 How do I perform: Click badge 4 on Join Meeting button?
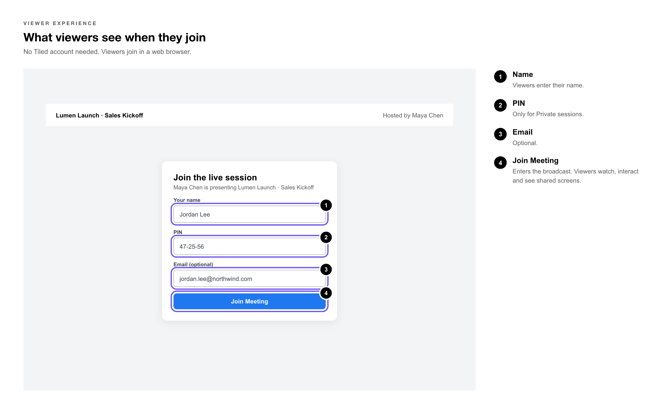pos(326,293)
